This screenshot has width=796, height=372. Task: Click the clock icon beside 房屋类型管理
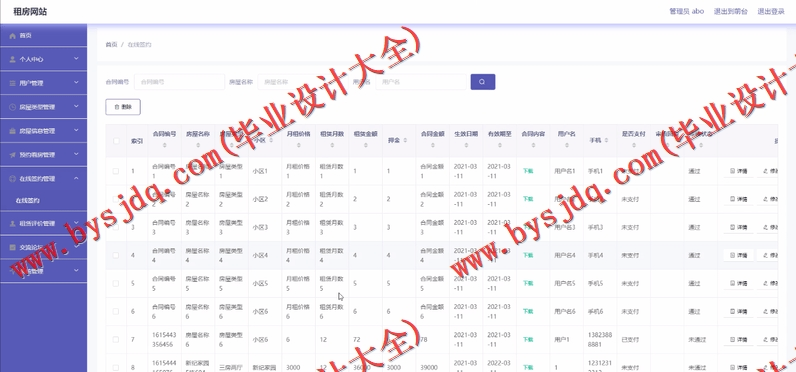pyautogui.click(x=13, y=107)
